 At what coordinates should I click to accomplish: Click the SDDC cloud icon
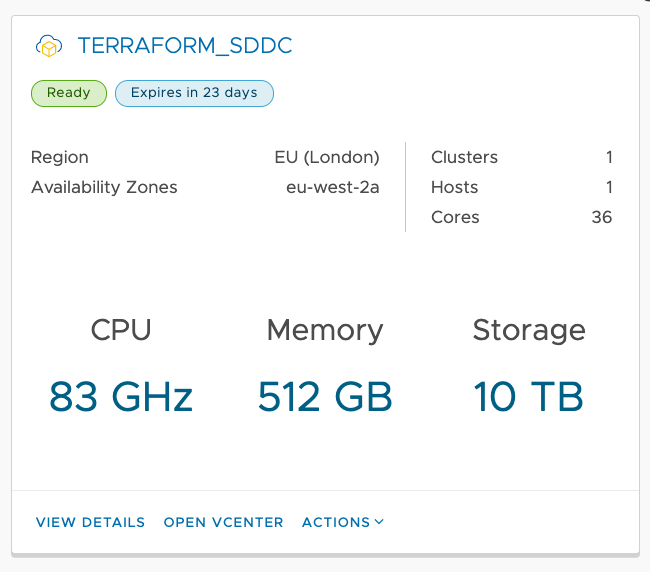point(48,46)
